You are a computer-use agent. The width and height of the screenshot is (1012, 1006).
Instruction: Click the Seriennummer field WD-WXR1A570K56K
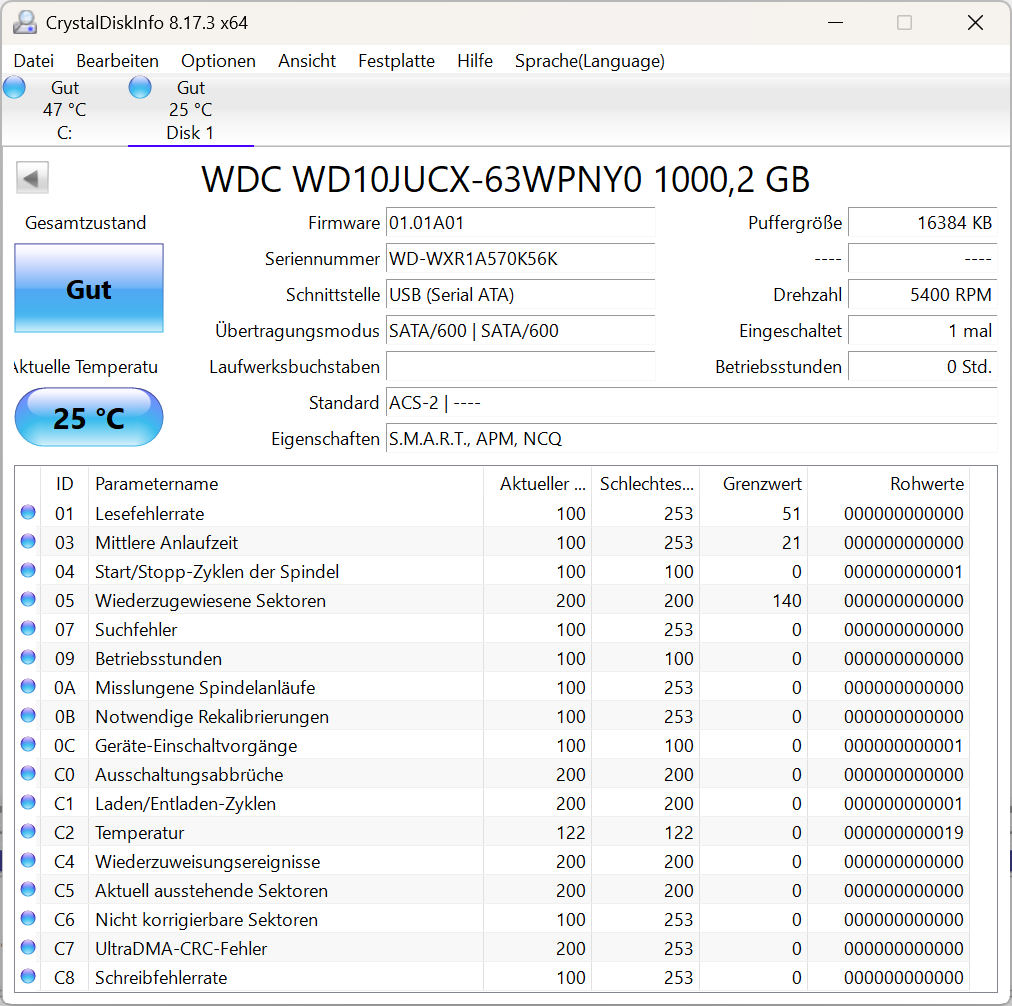point(520,259)
